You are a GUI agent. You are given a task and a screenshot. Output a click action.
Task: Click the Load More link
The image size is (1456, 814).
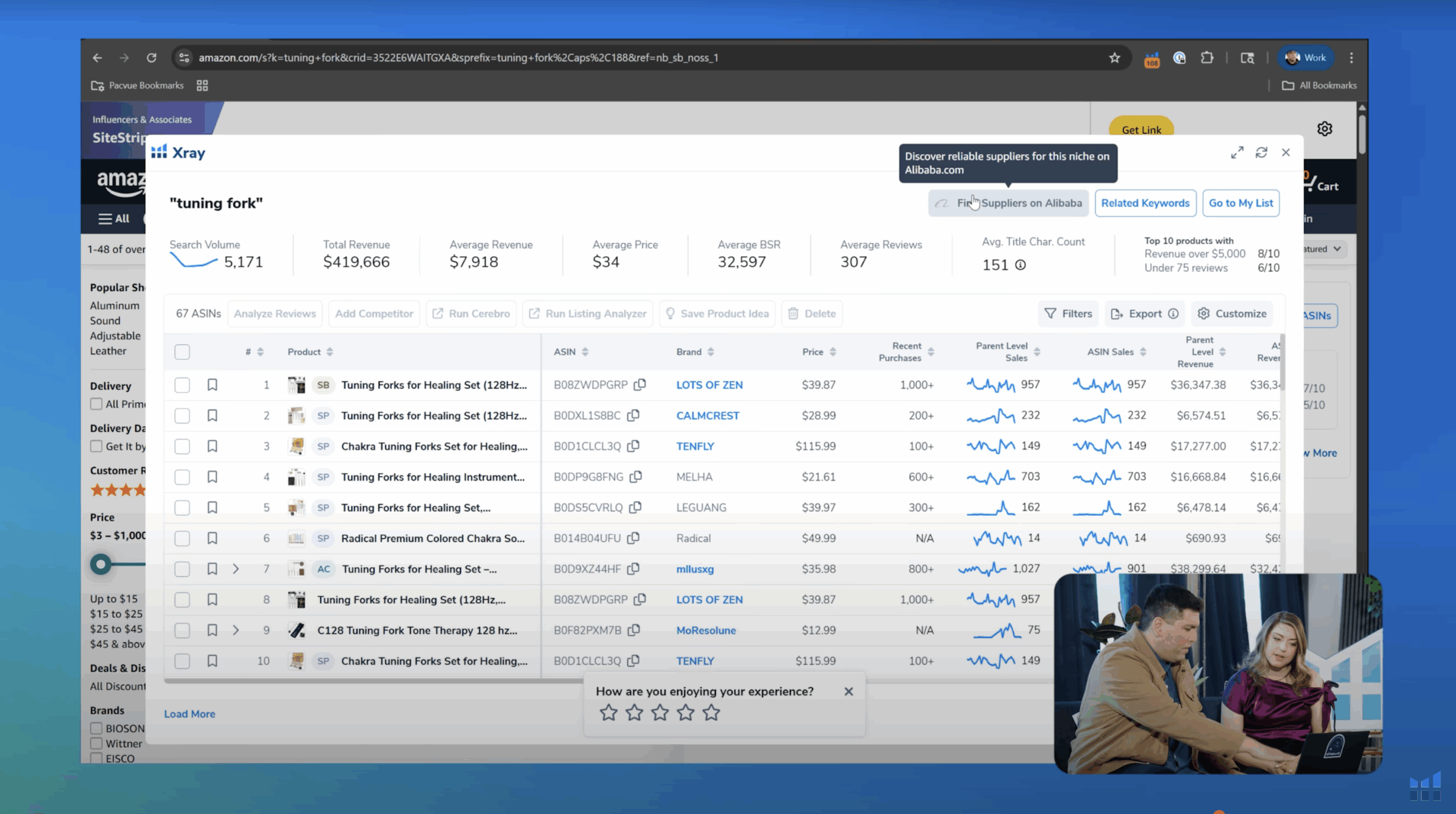(x=189, y=714)
